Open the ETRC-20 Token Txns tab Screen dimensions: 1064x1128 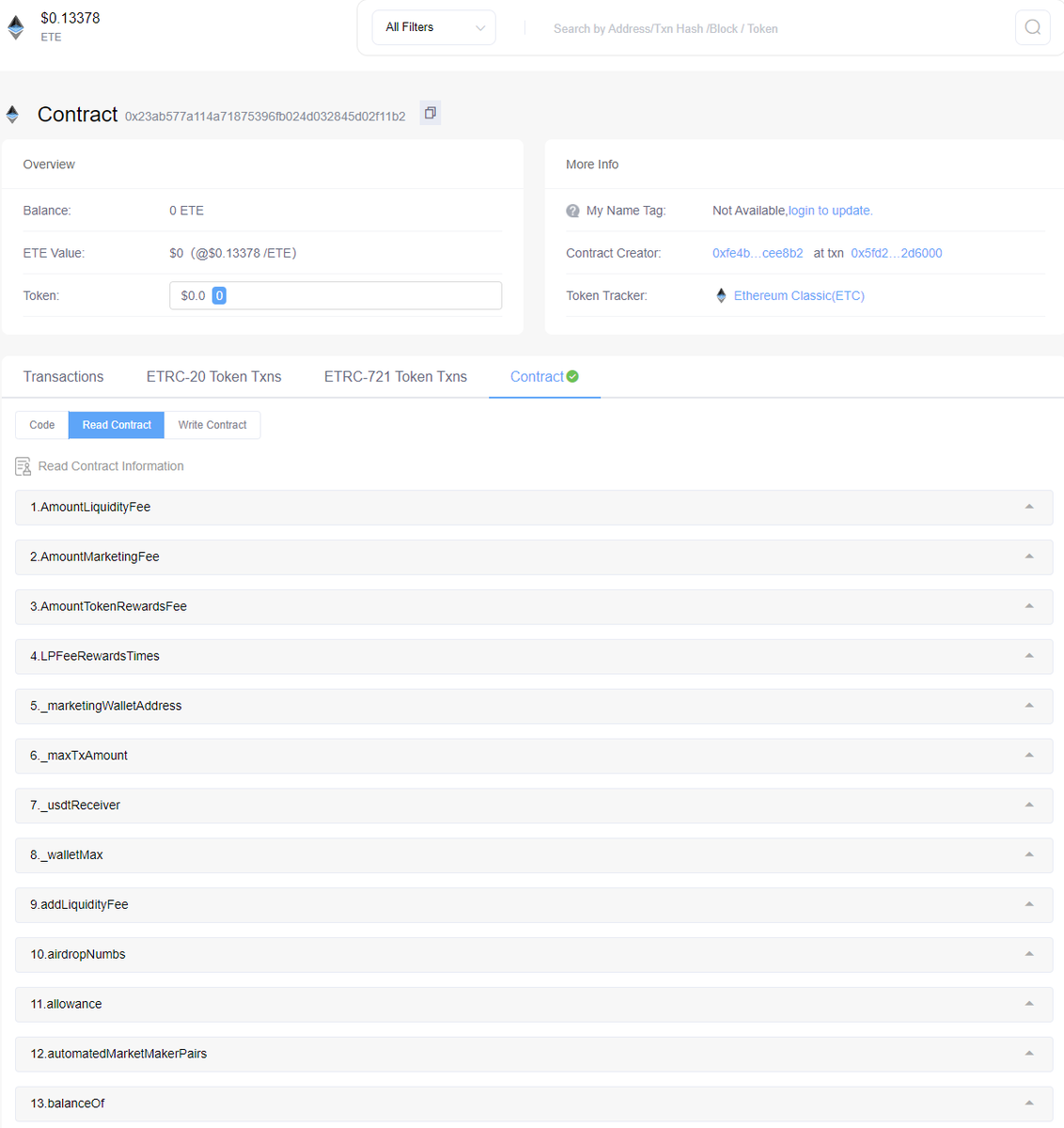coord(213,376)
